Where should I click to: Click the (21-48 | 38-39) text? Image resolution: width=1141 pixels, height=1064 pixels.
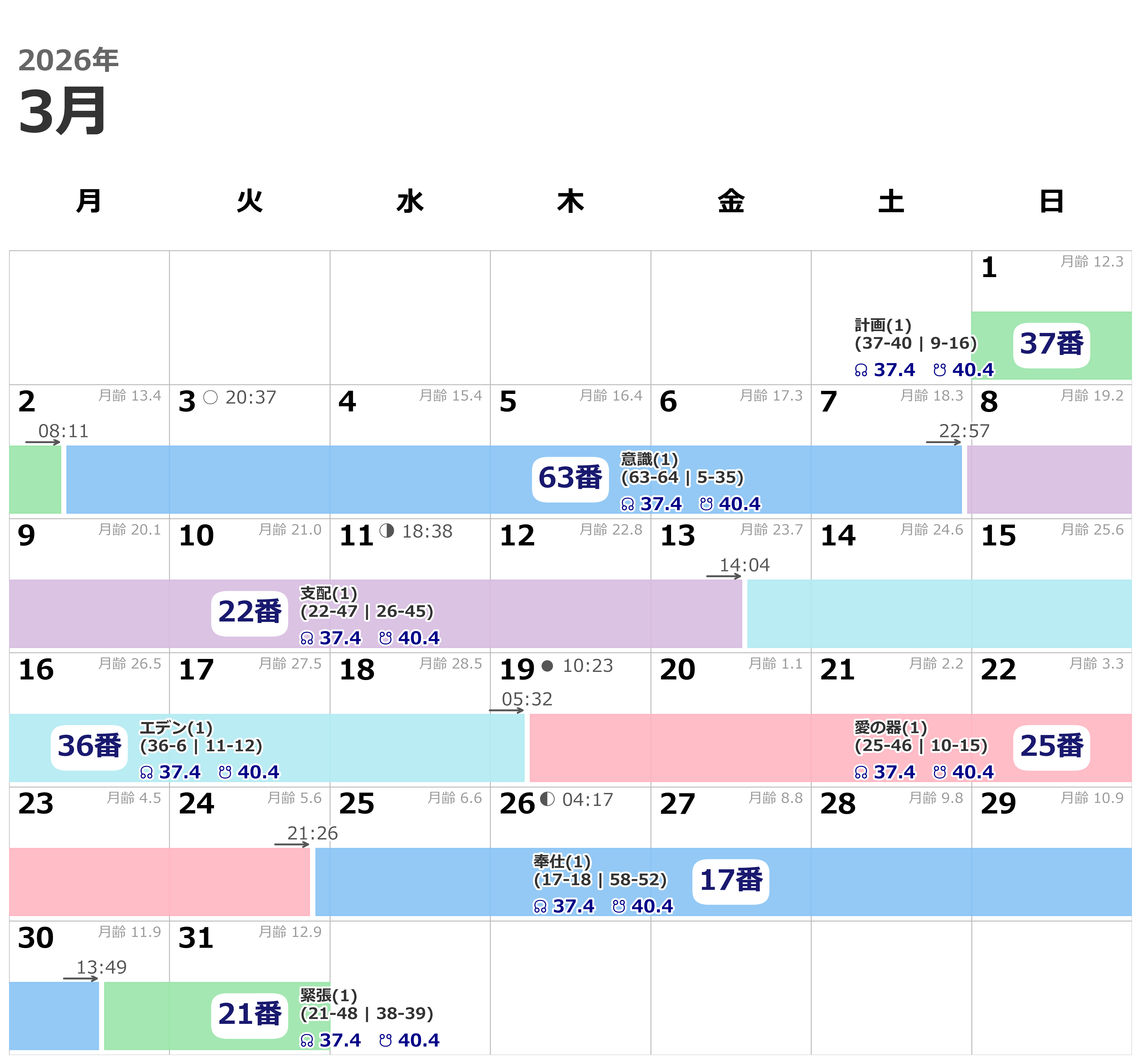pyautogui.click(x=367, y=1014)
